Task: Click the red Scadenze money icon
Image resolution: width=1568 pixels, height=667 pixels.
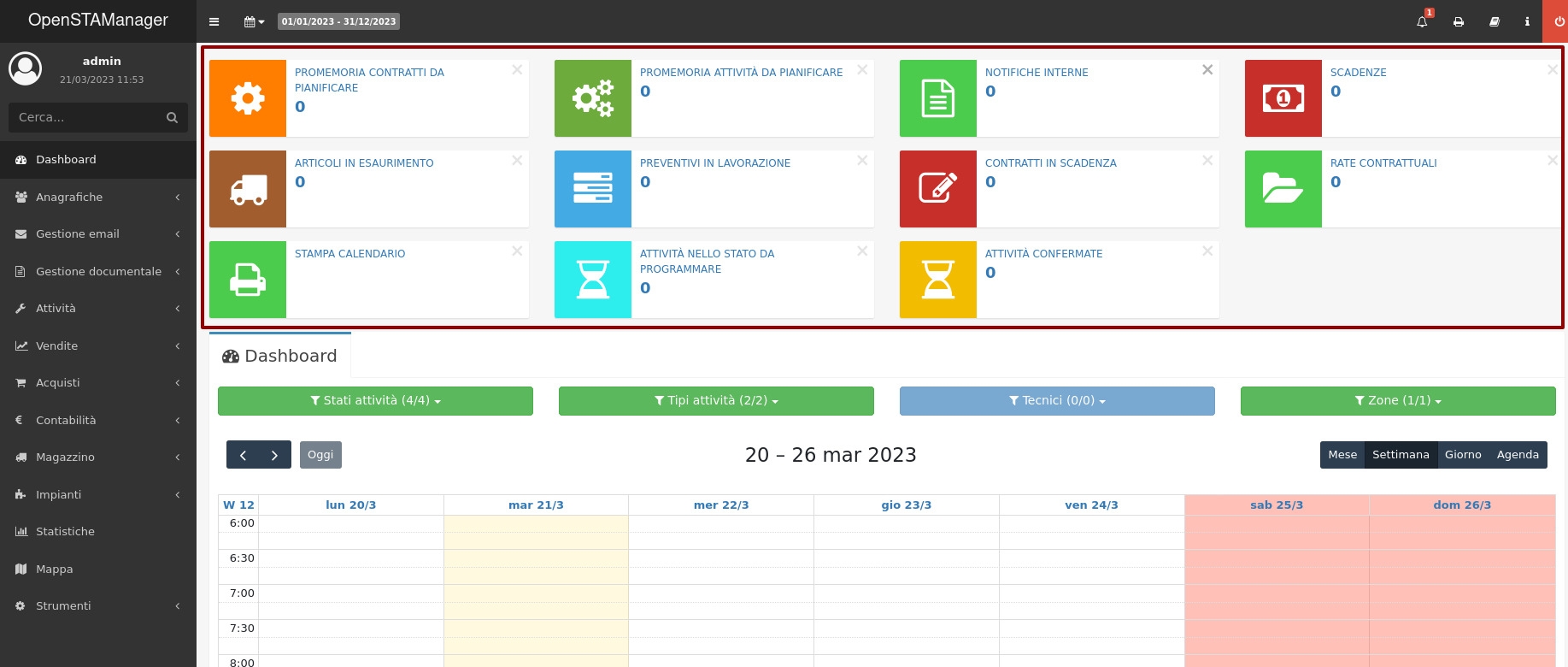Action: pyautogui.click(x=1283, y=98)
